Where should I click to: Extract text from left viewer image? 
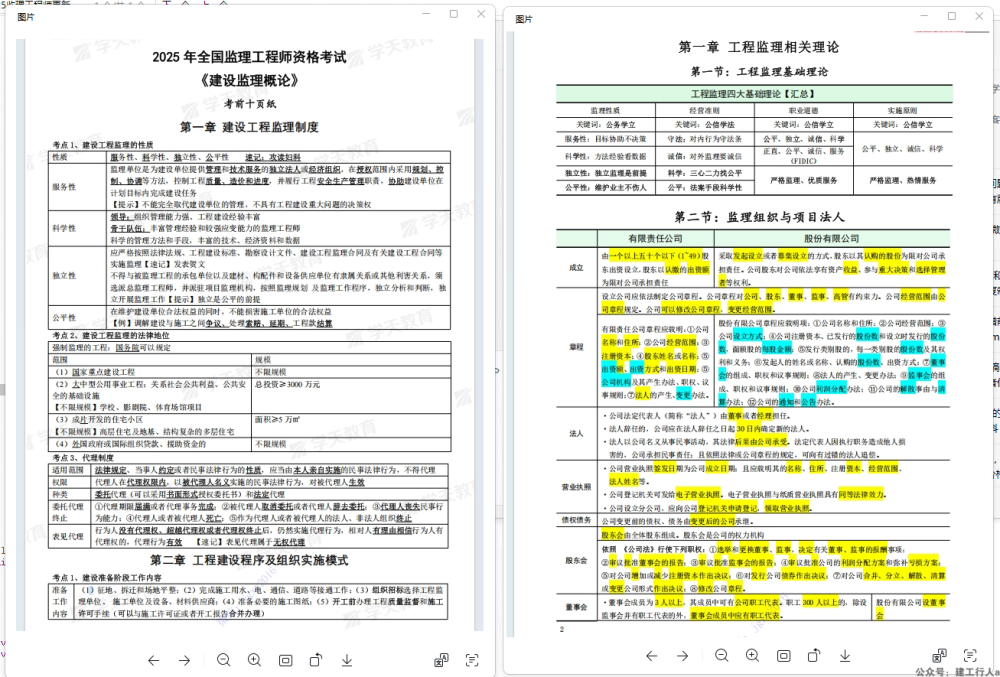[472, 660]
